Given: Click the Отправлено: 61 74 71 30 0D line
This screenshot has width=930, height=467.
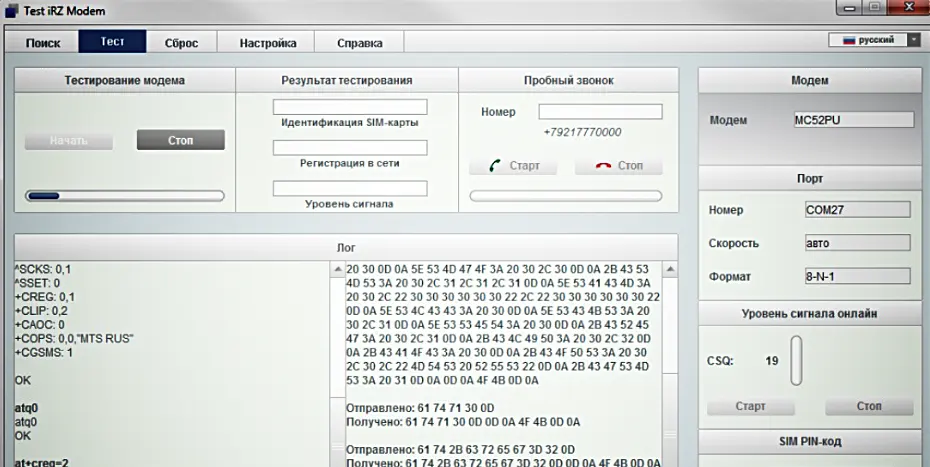Looking at the screenshot, I should pyautogui.click(x=420, y=408).
